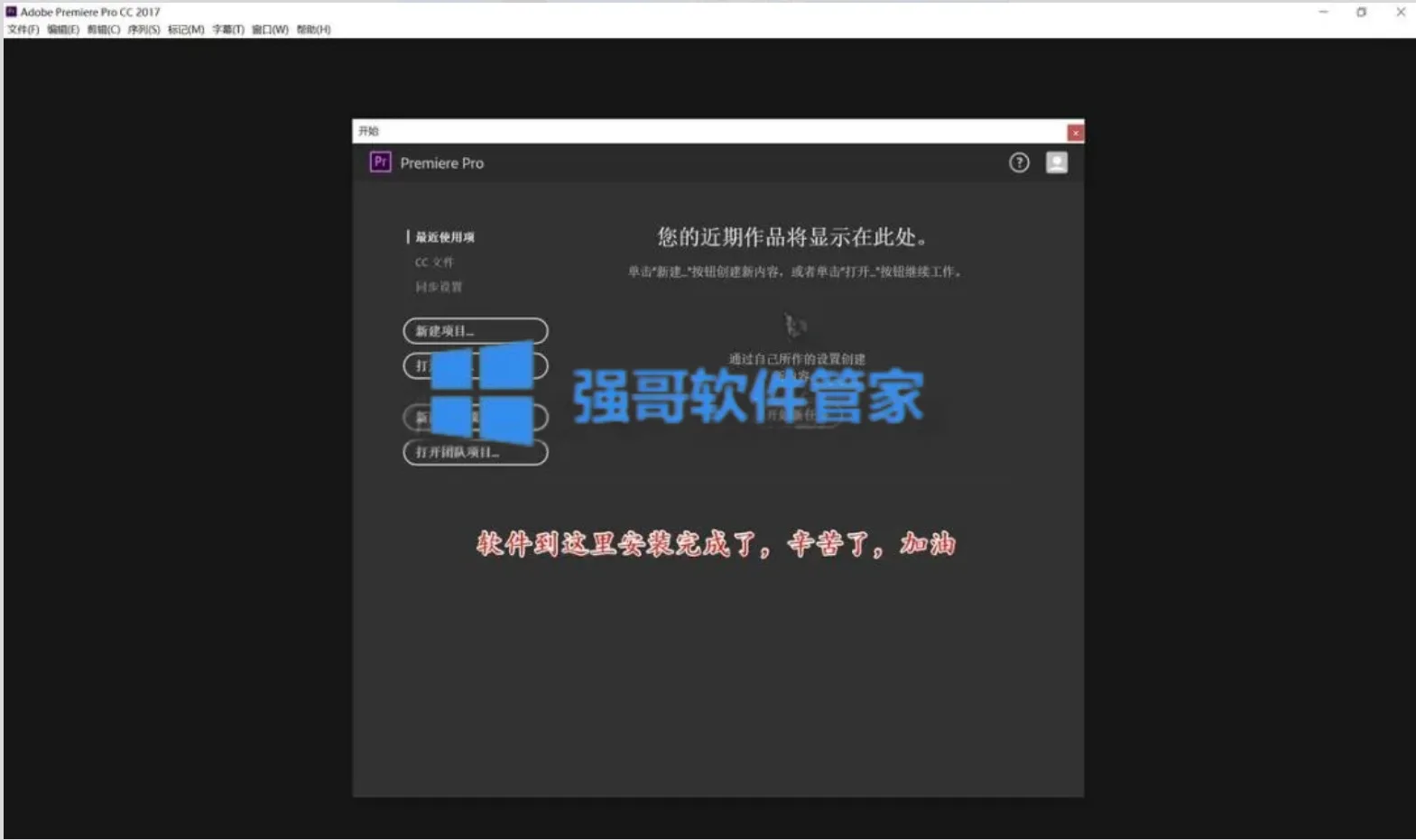The height and width of the screenshot is (840, 1416).
Task: Open the 剪辑(C) menu
Action: pos(104,30)
